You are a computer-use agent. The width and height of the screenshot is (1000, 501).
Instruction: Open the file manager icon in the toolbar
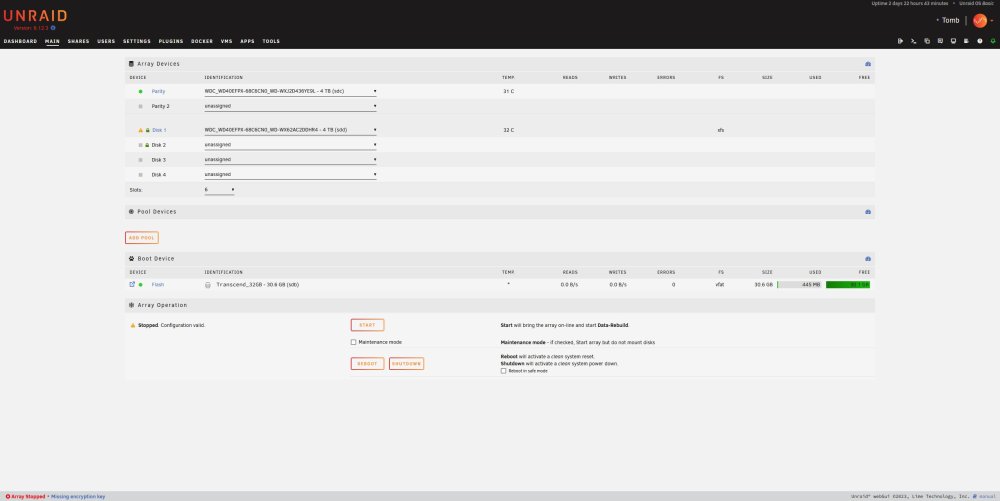pyautogui.click(x=927, y=41)
